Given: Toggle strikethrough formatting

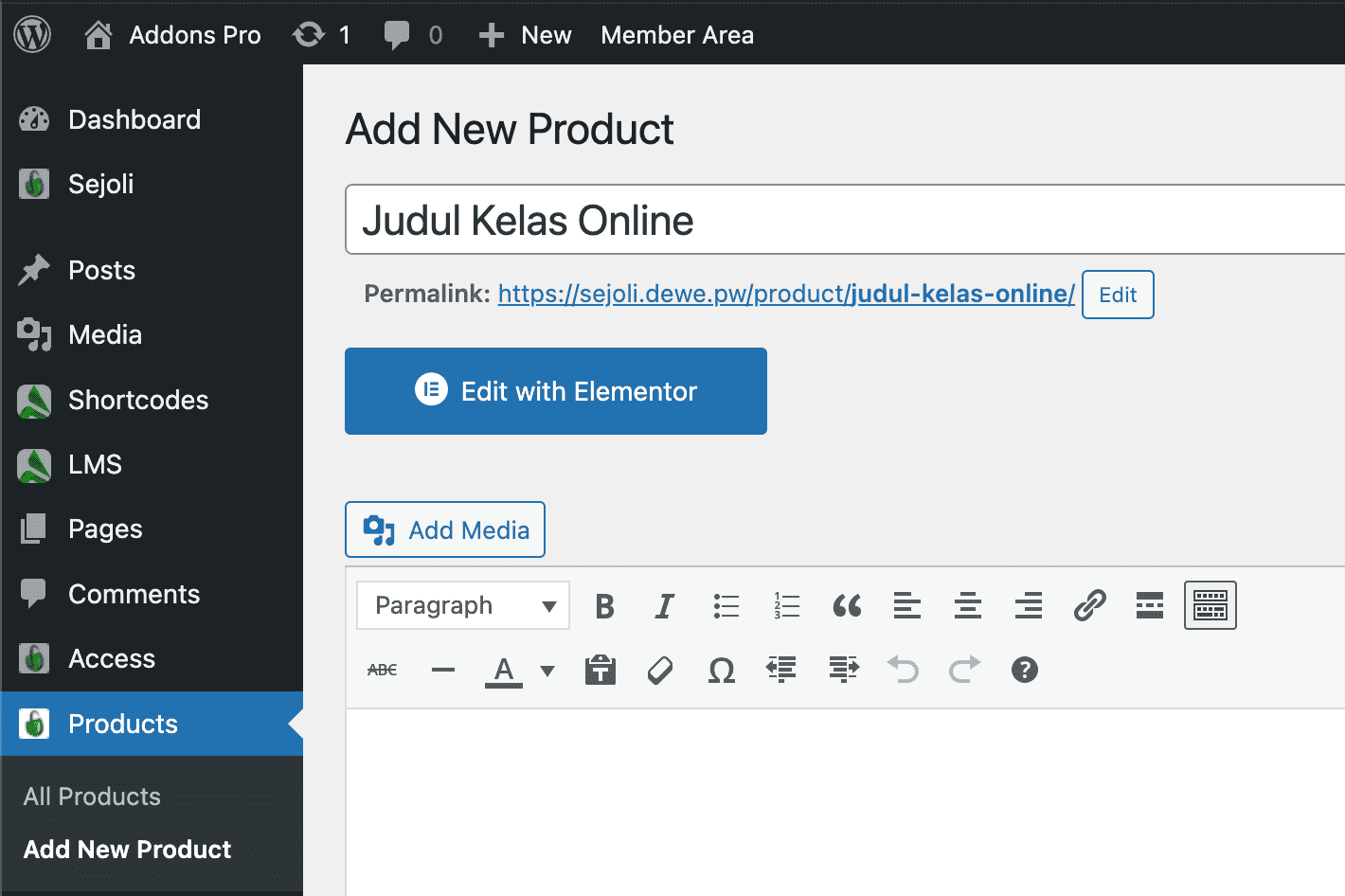Looking at the screenshot, I should tap(382, 671).
